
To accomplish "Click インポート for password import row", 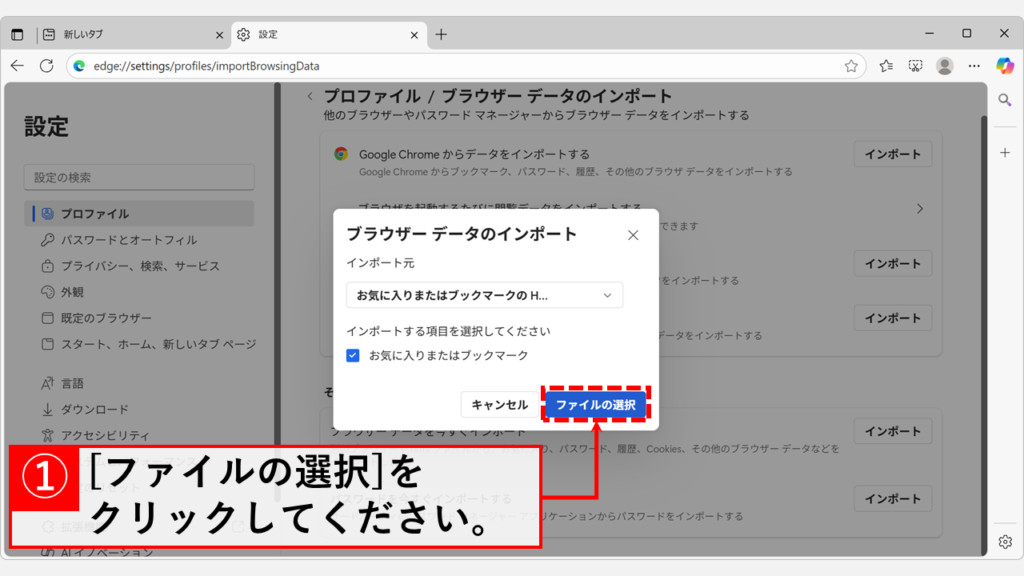I will point(893,499).
